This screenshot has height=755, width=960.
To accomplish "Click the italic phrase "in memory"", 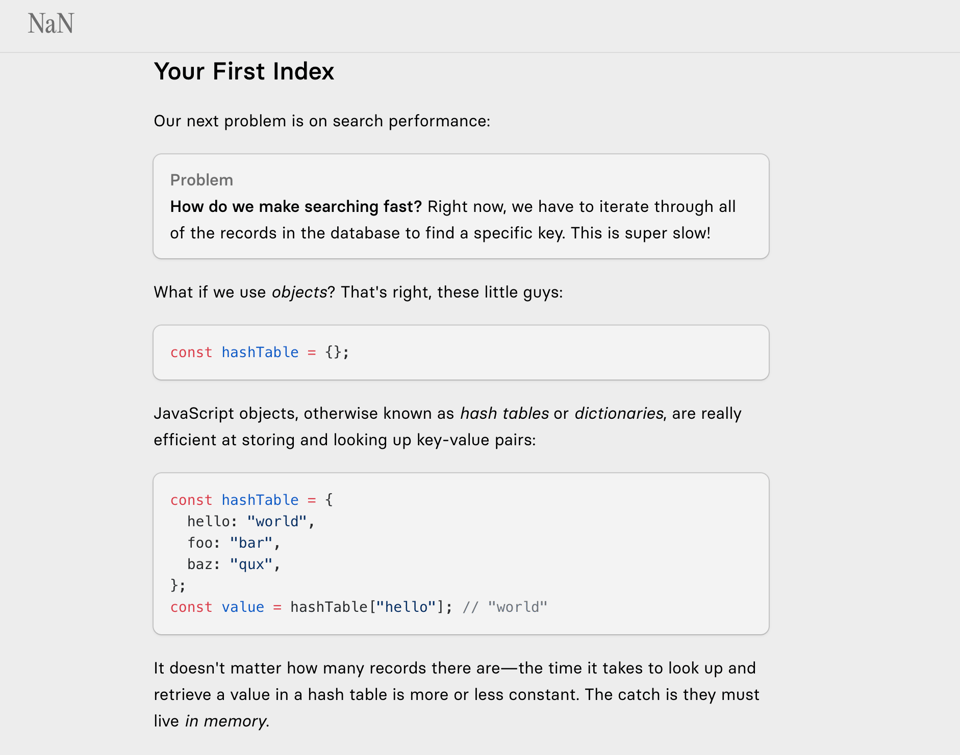I will tap(226, 721).
